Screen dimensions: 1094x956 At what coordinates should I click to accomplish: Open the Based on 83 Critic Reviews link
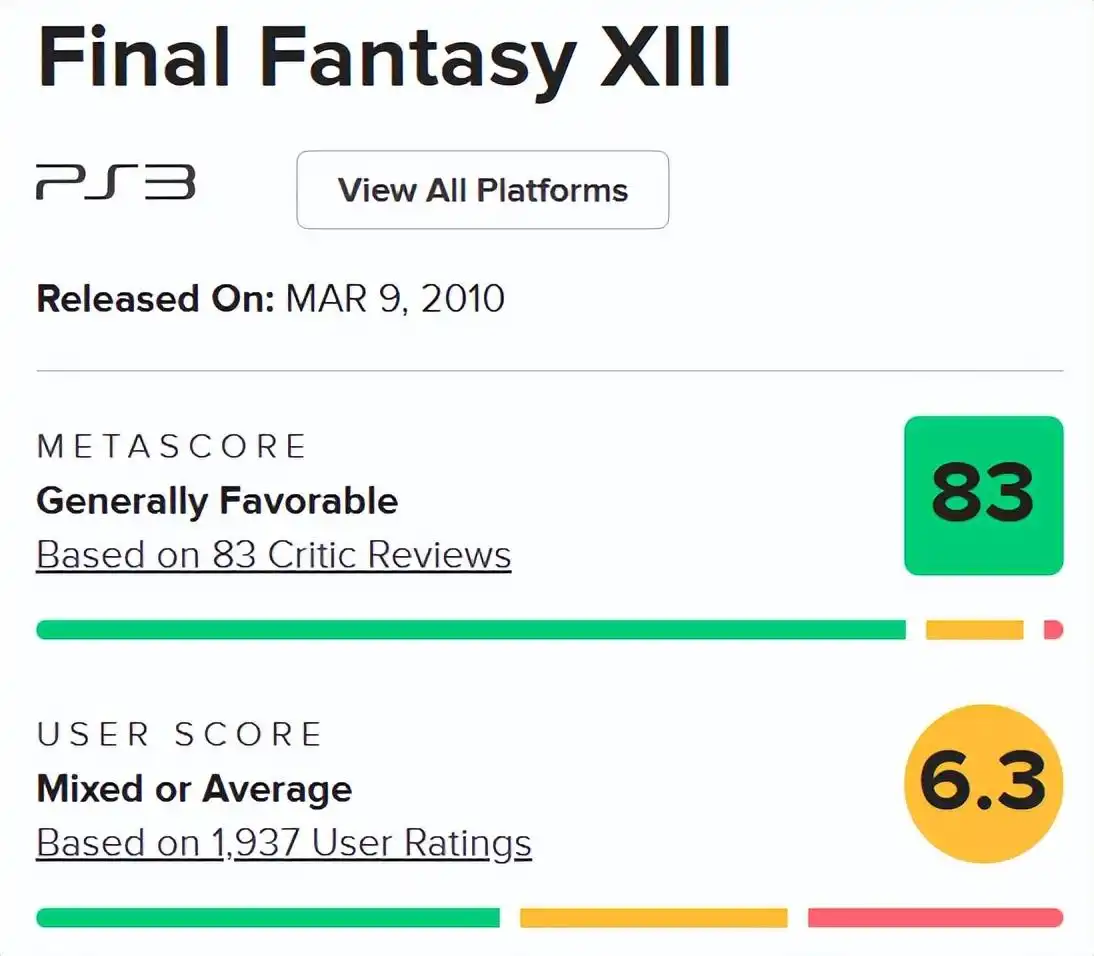click(x=273, y=556)
